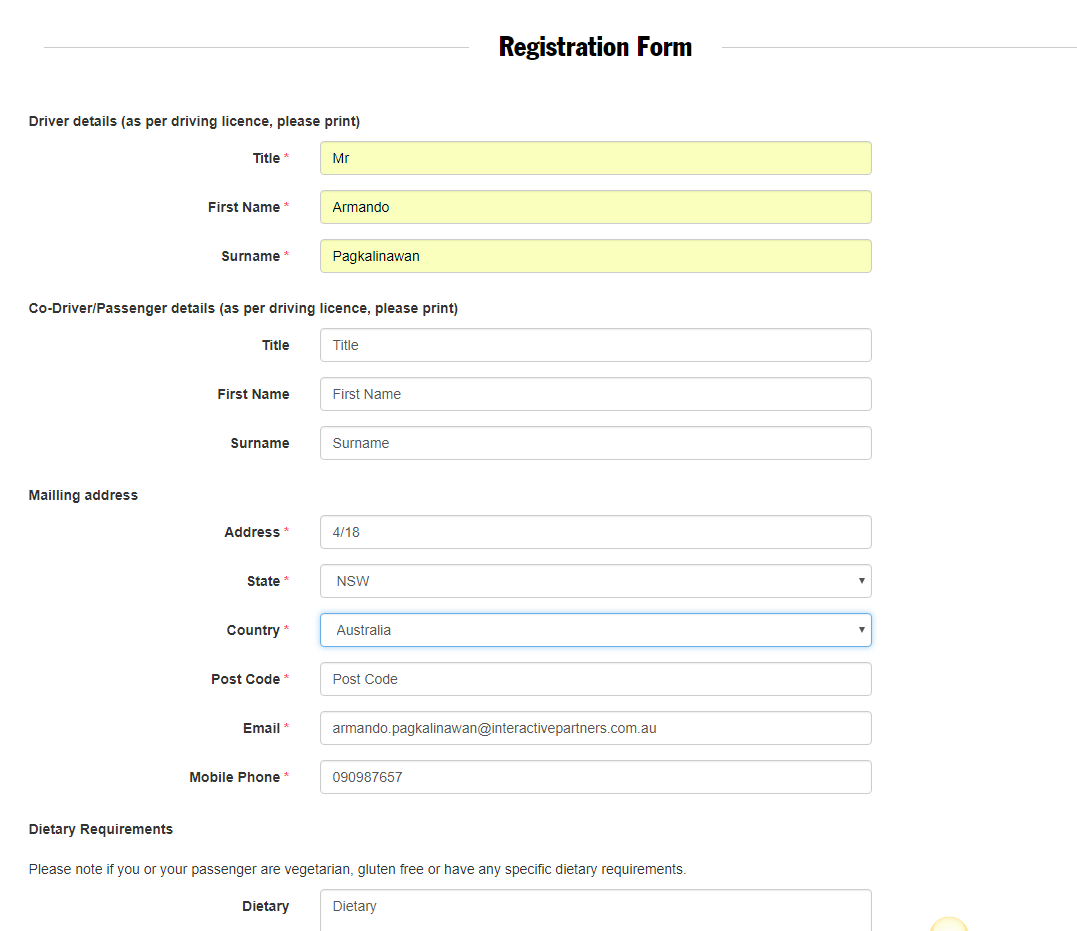
Task: Click the 'Dietary' label beside the text area
Action: coord(265,906)
